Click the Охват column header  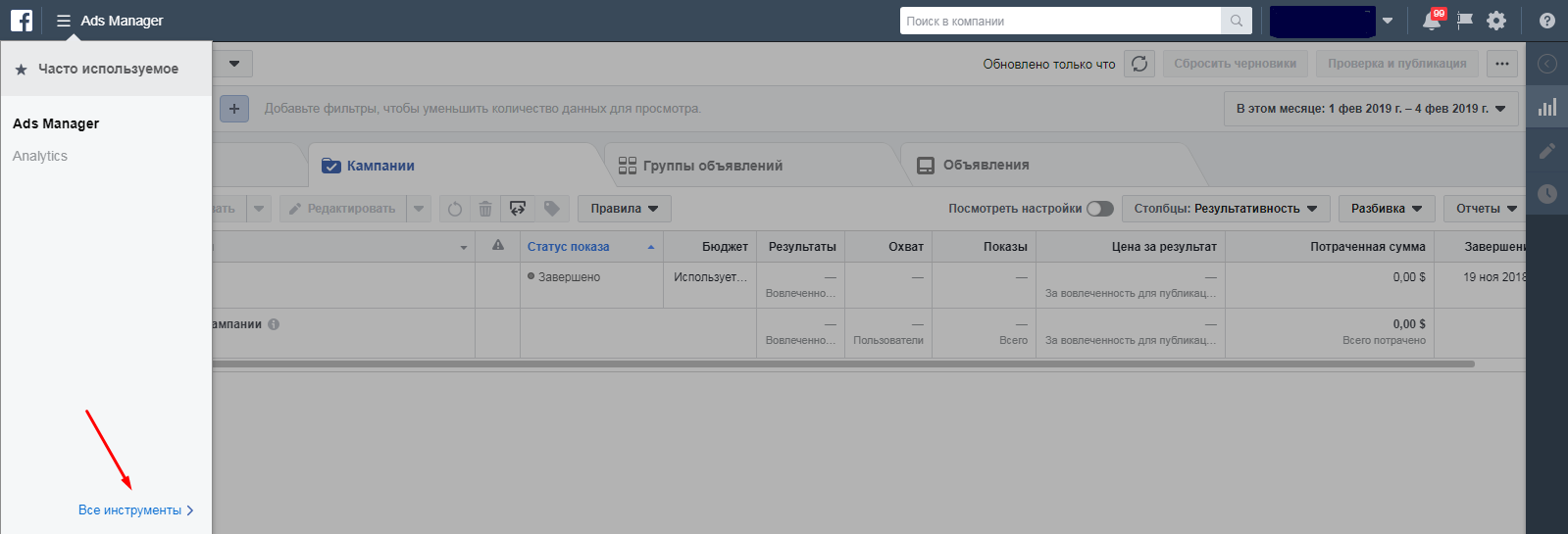tap(888, 247)
